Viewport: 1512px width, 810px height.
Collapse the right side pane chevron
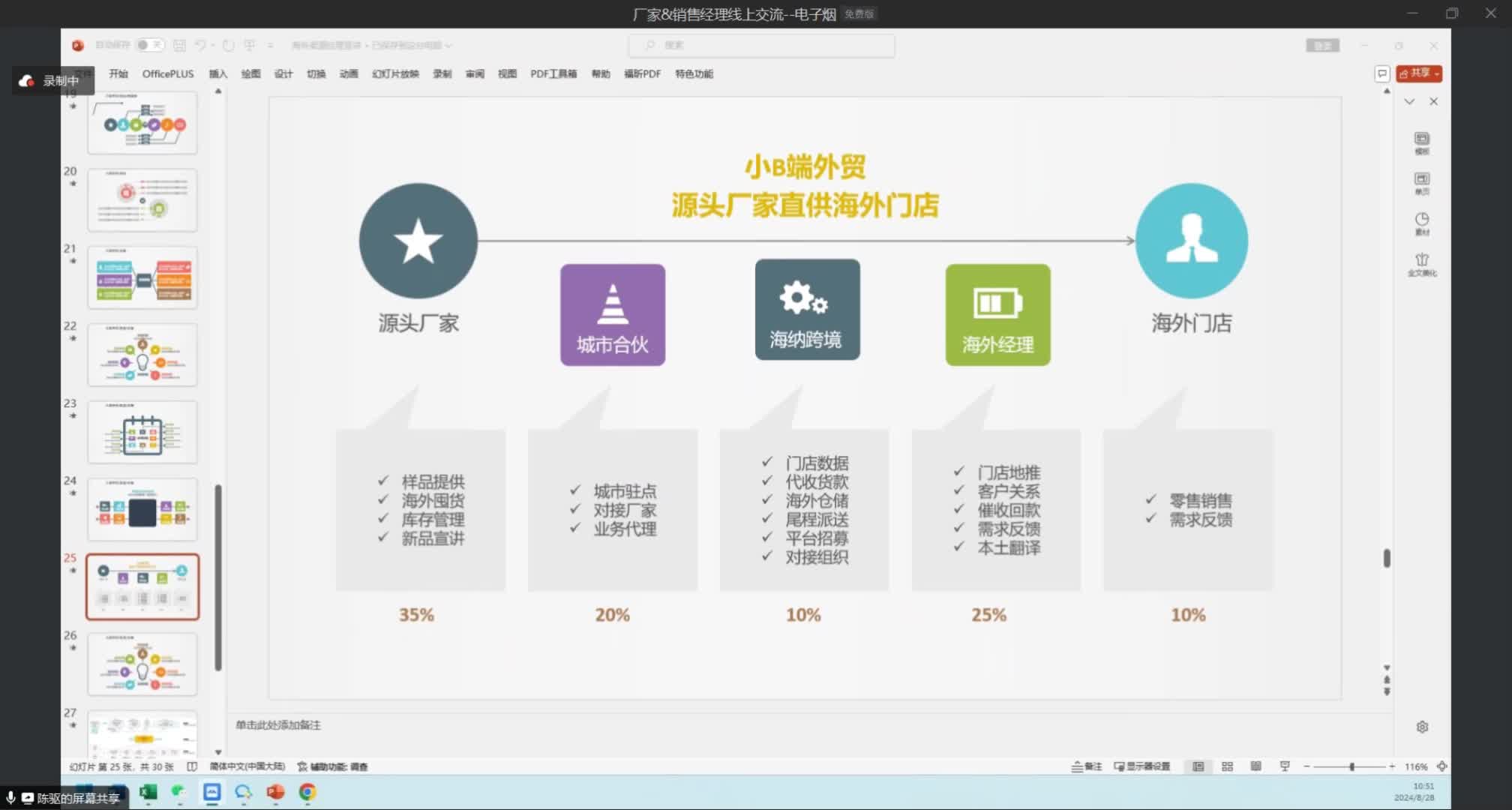1409,101
